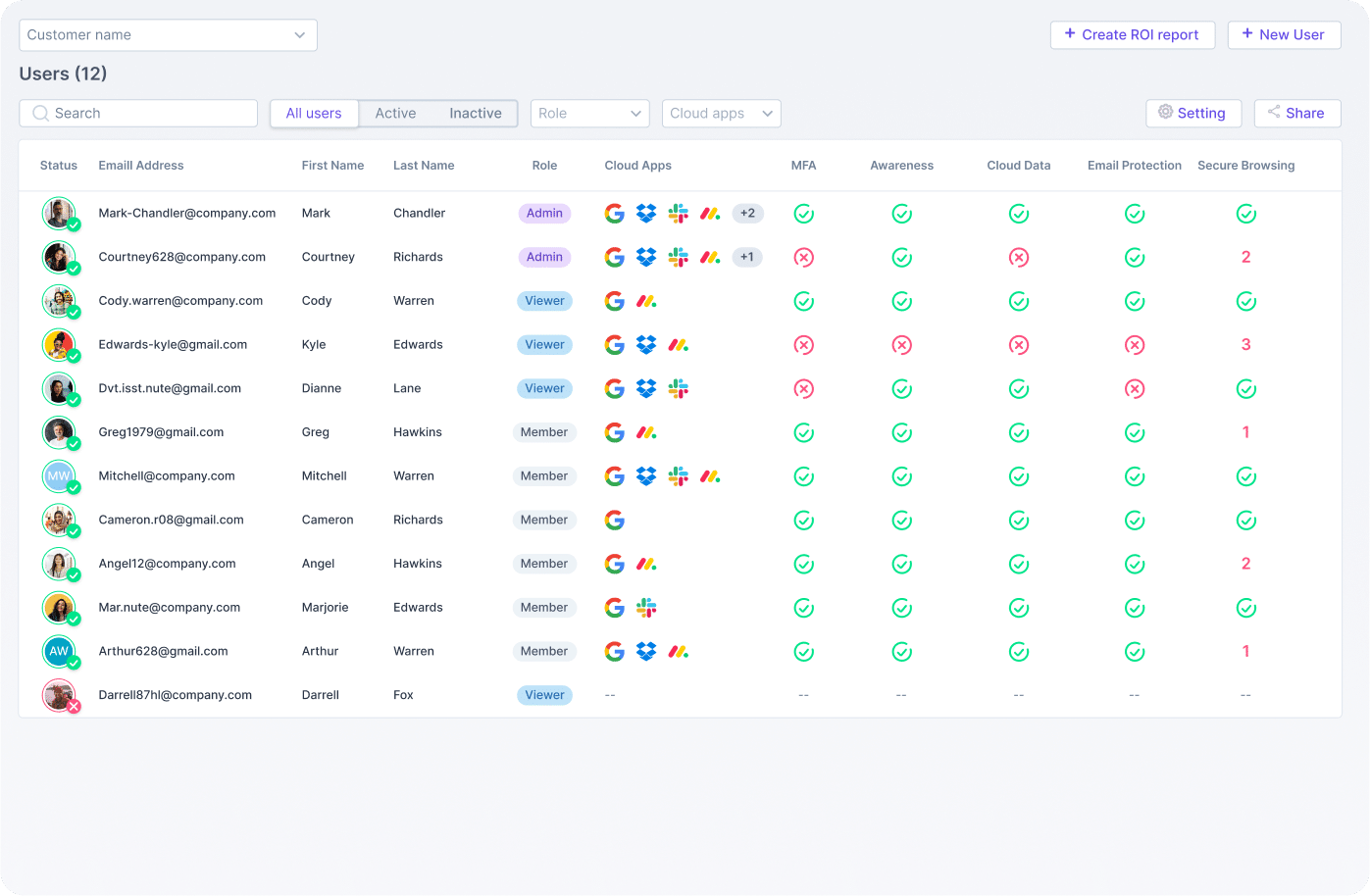This screenshot has width=1370, height=896.
Task: Click Monday icon in Cody Warren's row
Action: (646, 301)
